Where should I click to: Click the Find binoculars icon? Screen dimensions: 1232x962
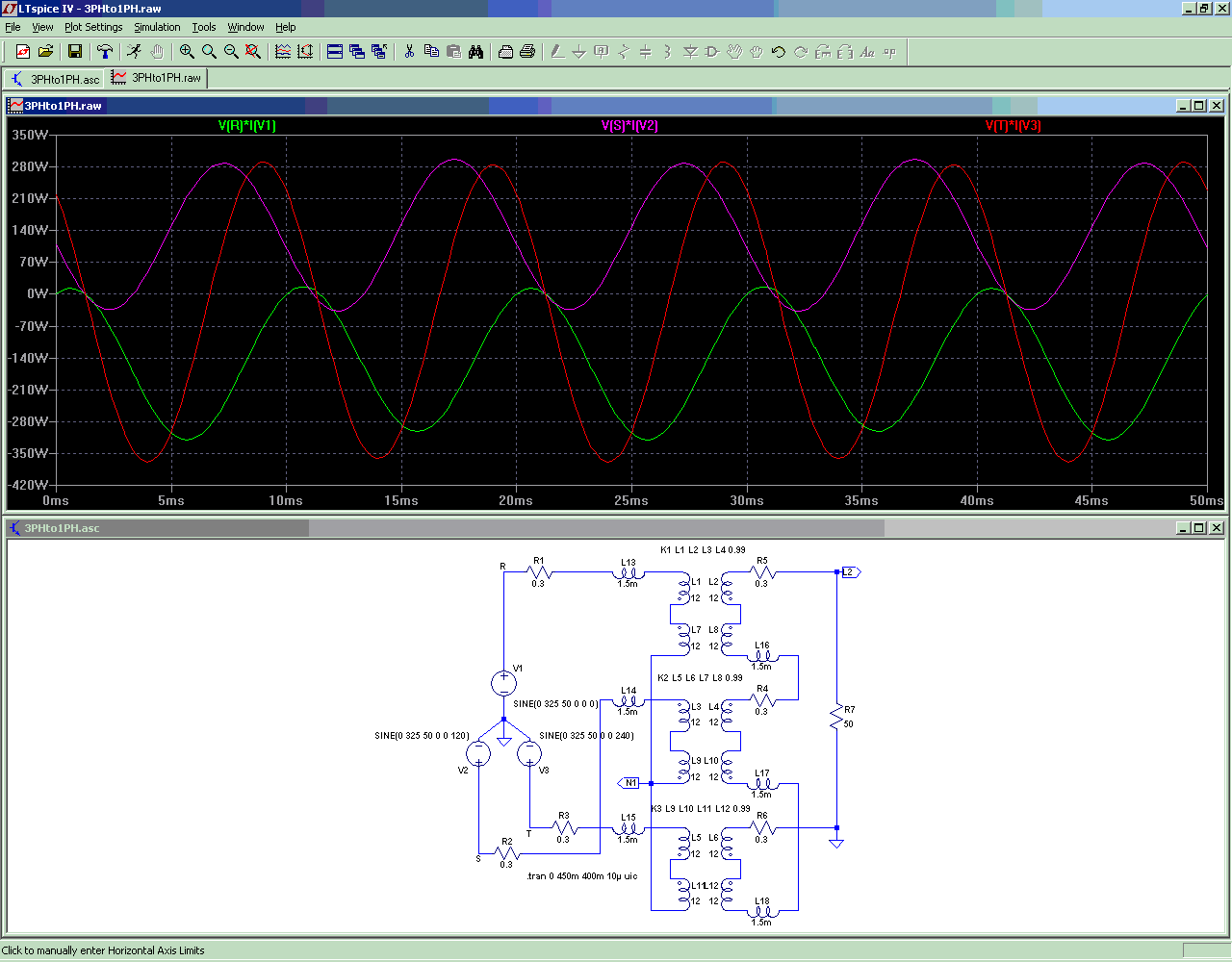tap(476, 52)
